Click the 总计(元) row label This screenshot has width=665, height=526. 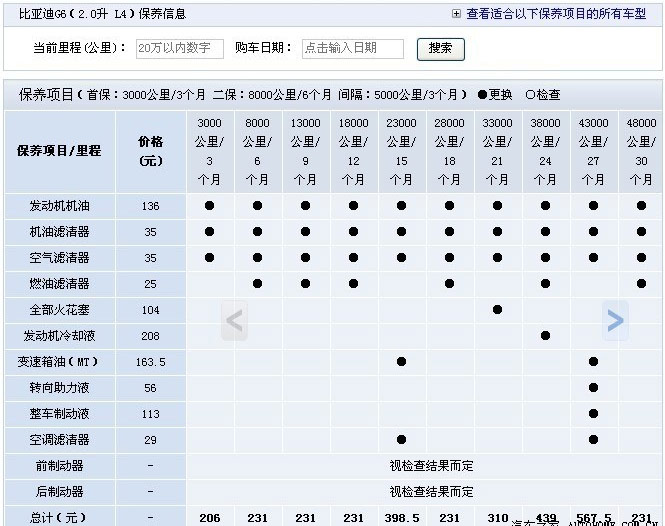click(58, 518)
